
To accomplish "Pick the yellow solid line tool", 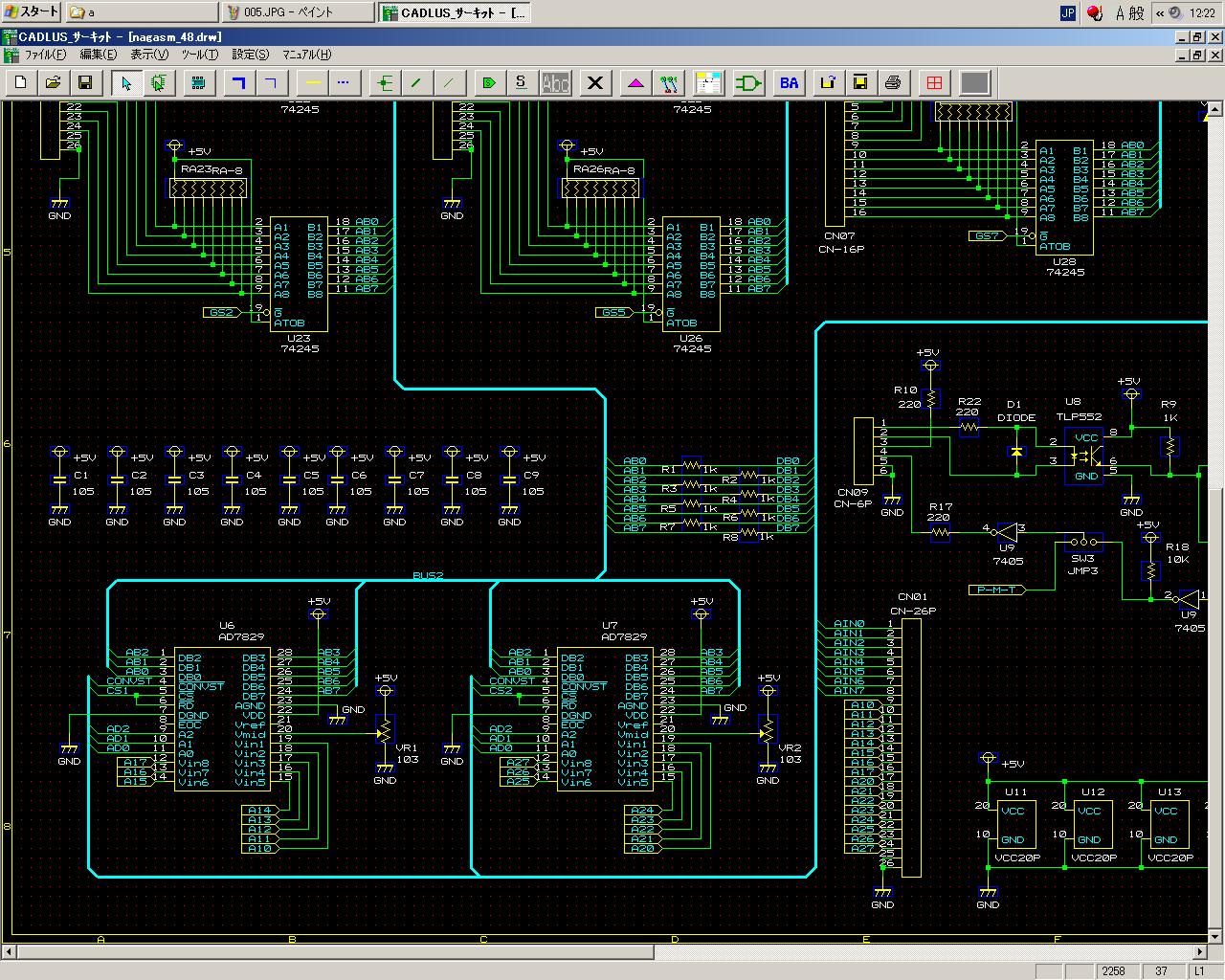I will click(312, 83).
